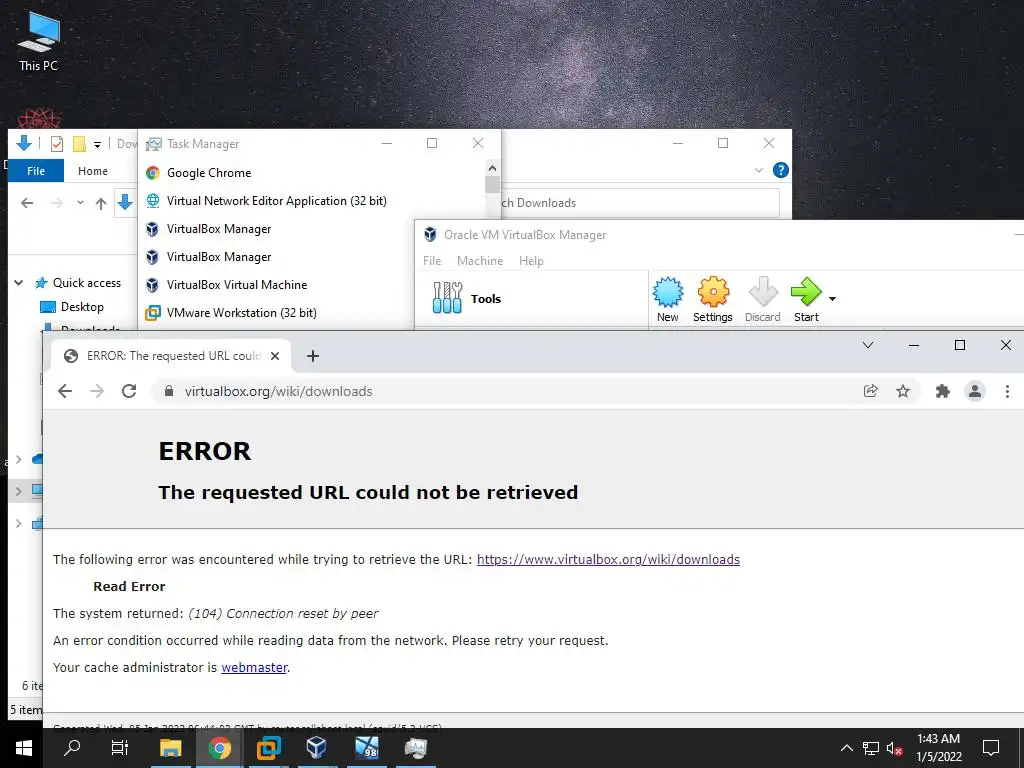Open taskbar Search magnifier
1024x768 pixels.
[72, 748]
